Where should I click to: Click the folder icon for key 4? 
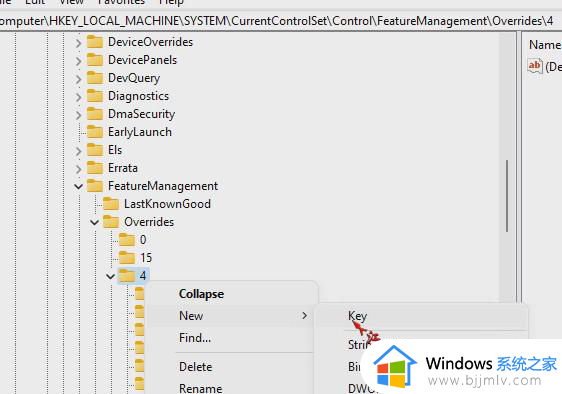127,276
